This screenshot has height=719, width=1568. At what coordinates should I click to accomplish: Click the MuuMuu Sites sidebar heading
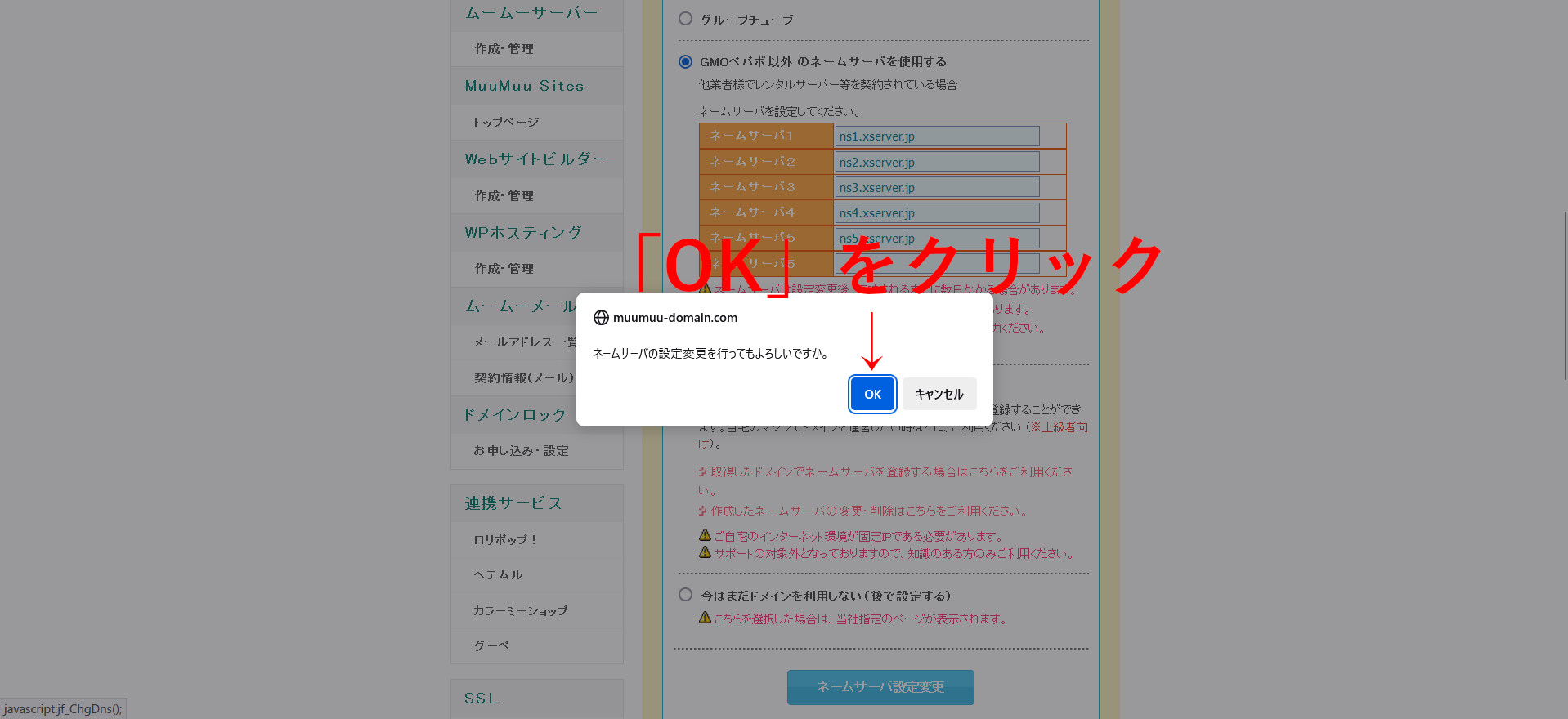(x=524, y=86)
